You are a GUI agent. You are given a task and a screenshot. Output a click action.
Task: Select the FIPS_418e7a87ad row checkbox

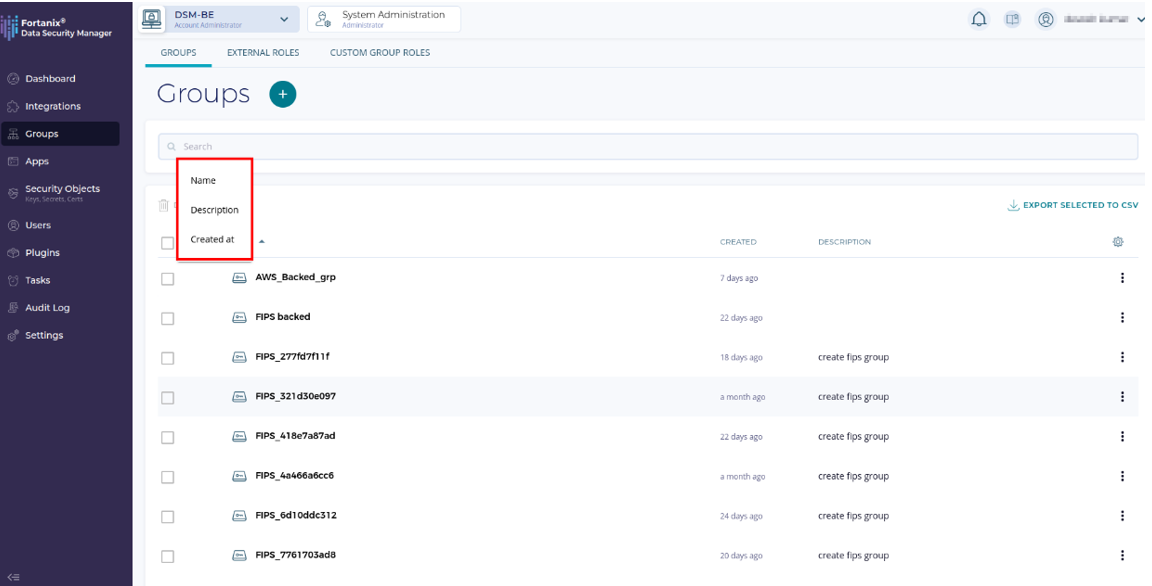pos(168,437)
